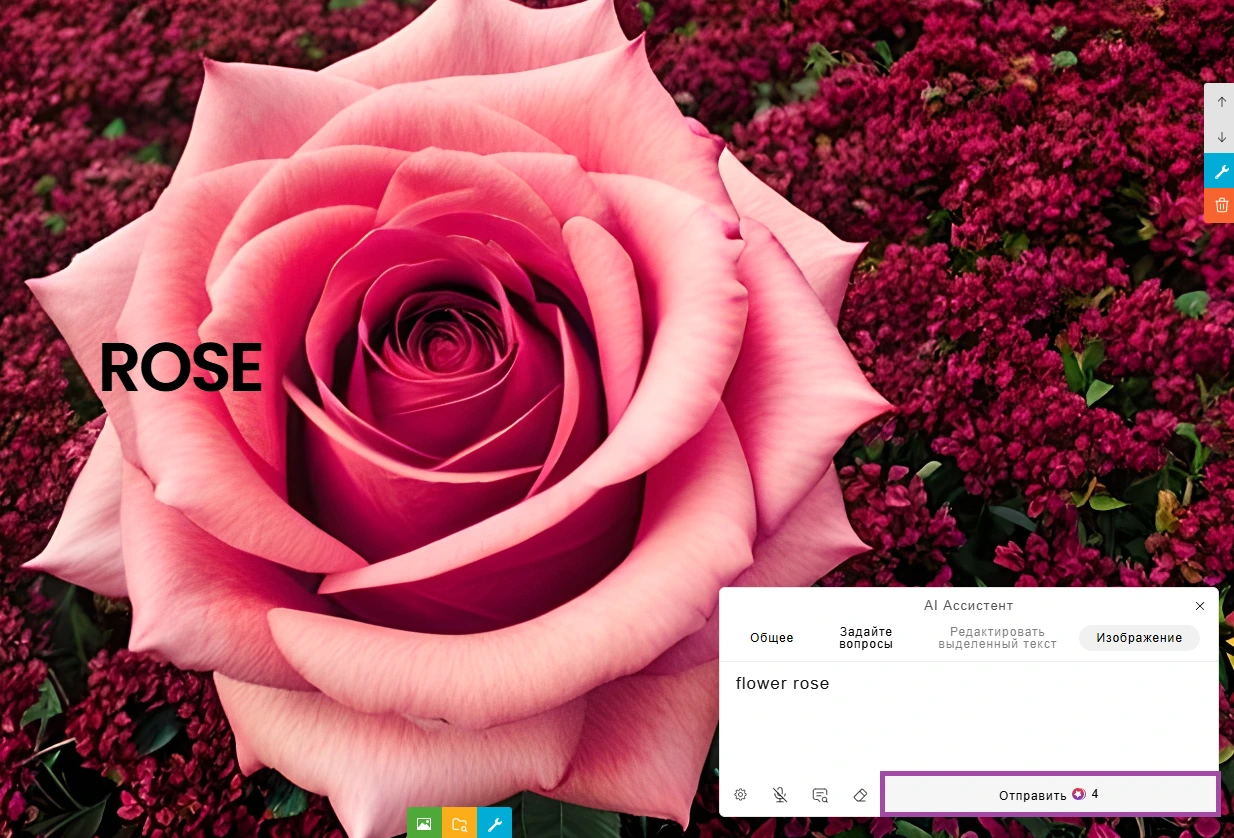The image size is (1234, 838).
Task: Close the AI Ассистент panel
Action: point(1200,606)
